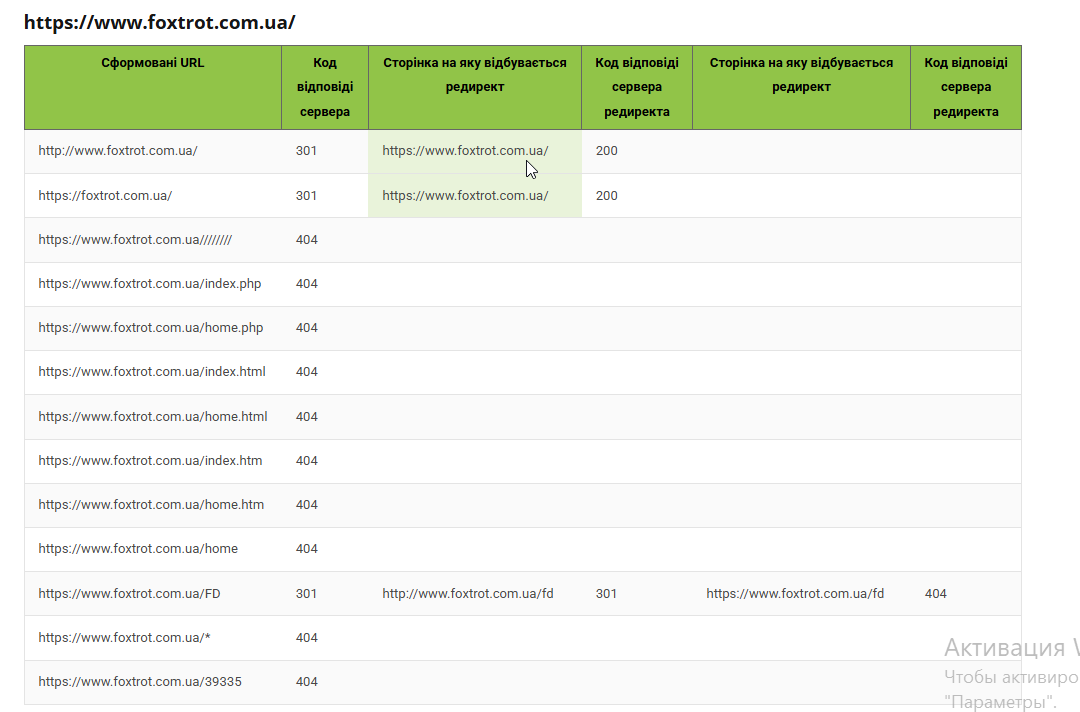Click 404 code in the /* row
1080x712 pixels.
307,638
